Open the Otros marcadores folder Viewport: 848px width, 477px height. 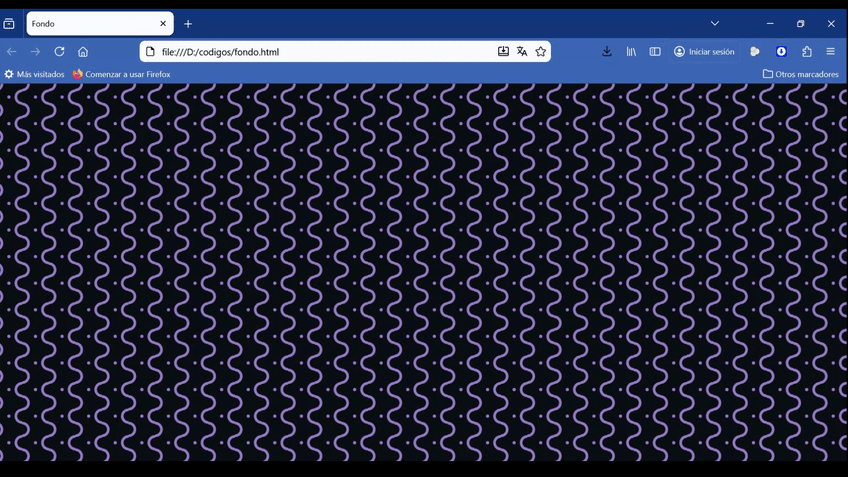tap(800, 75)
